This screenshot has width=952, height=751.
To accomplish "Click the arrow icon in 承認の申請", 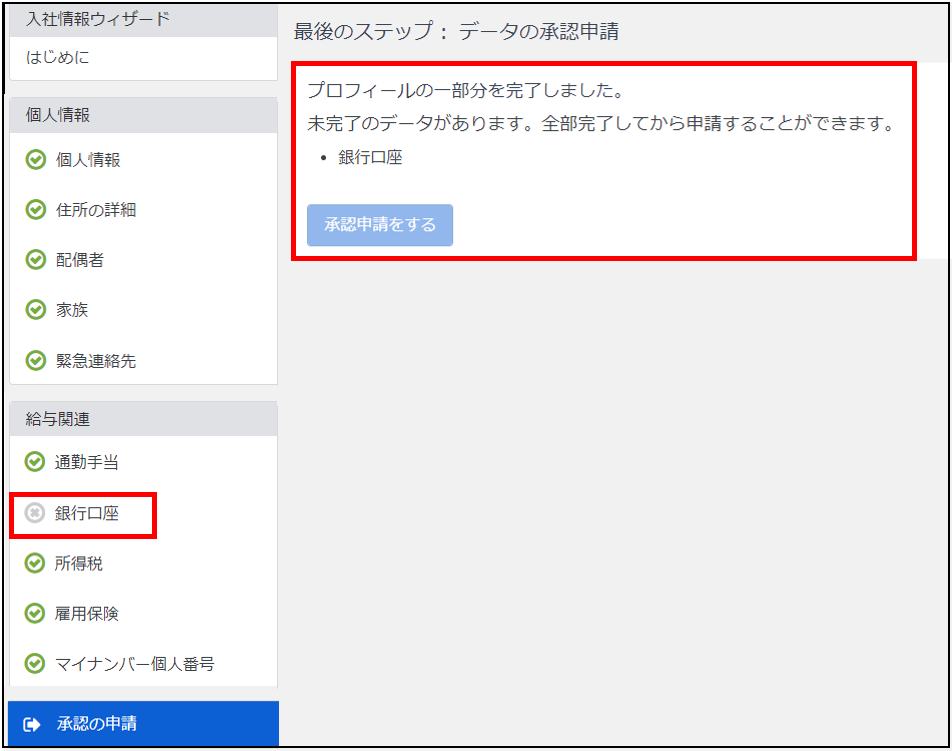I will pyautogui.click(x=32, y=724).
